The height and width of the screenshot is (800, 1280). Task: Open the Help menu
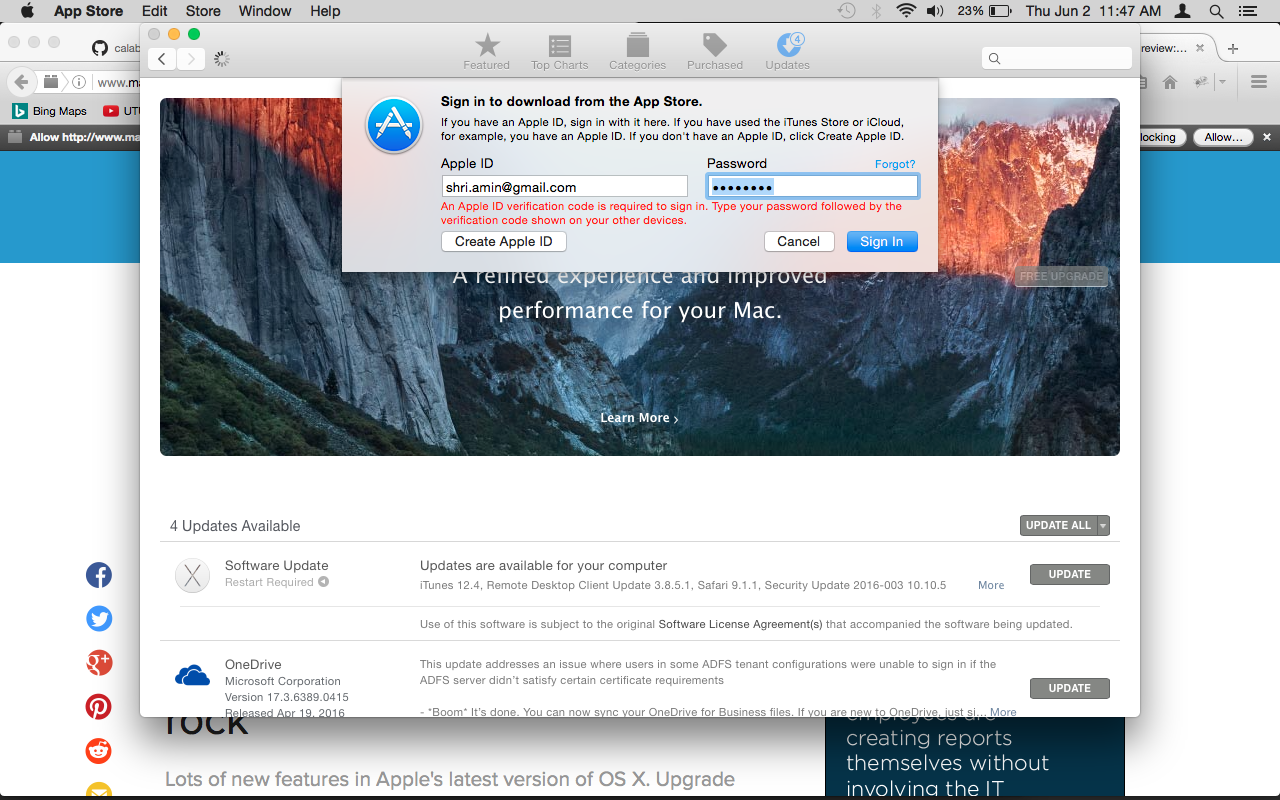click(x=325, y=11)
